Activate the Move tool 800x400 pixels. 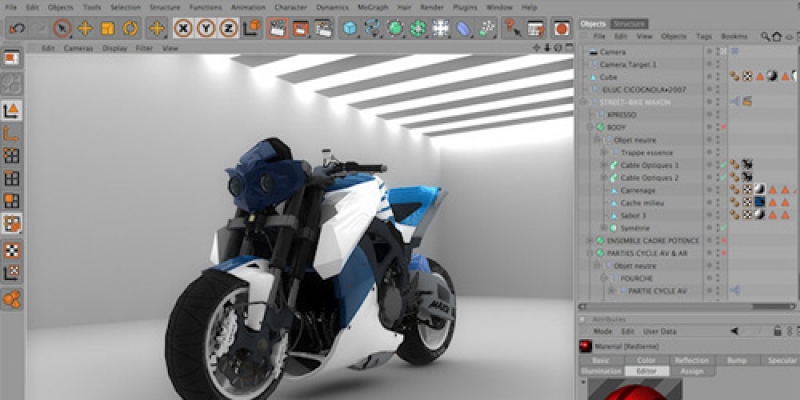(85, 29)
